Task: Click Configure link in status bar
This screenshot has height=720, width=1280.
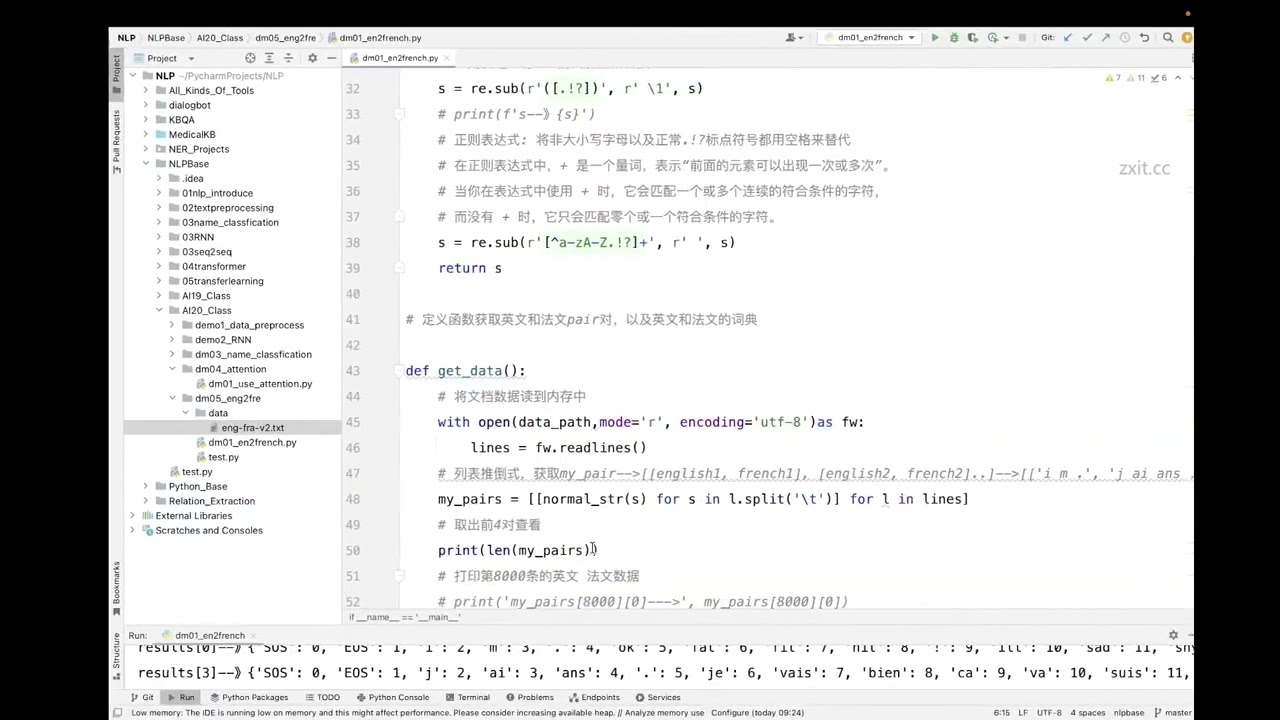Action: coord(730,713)
